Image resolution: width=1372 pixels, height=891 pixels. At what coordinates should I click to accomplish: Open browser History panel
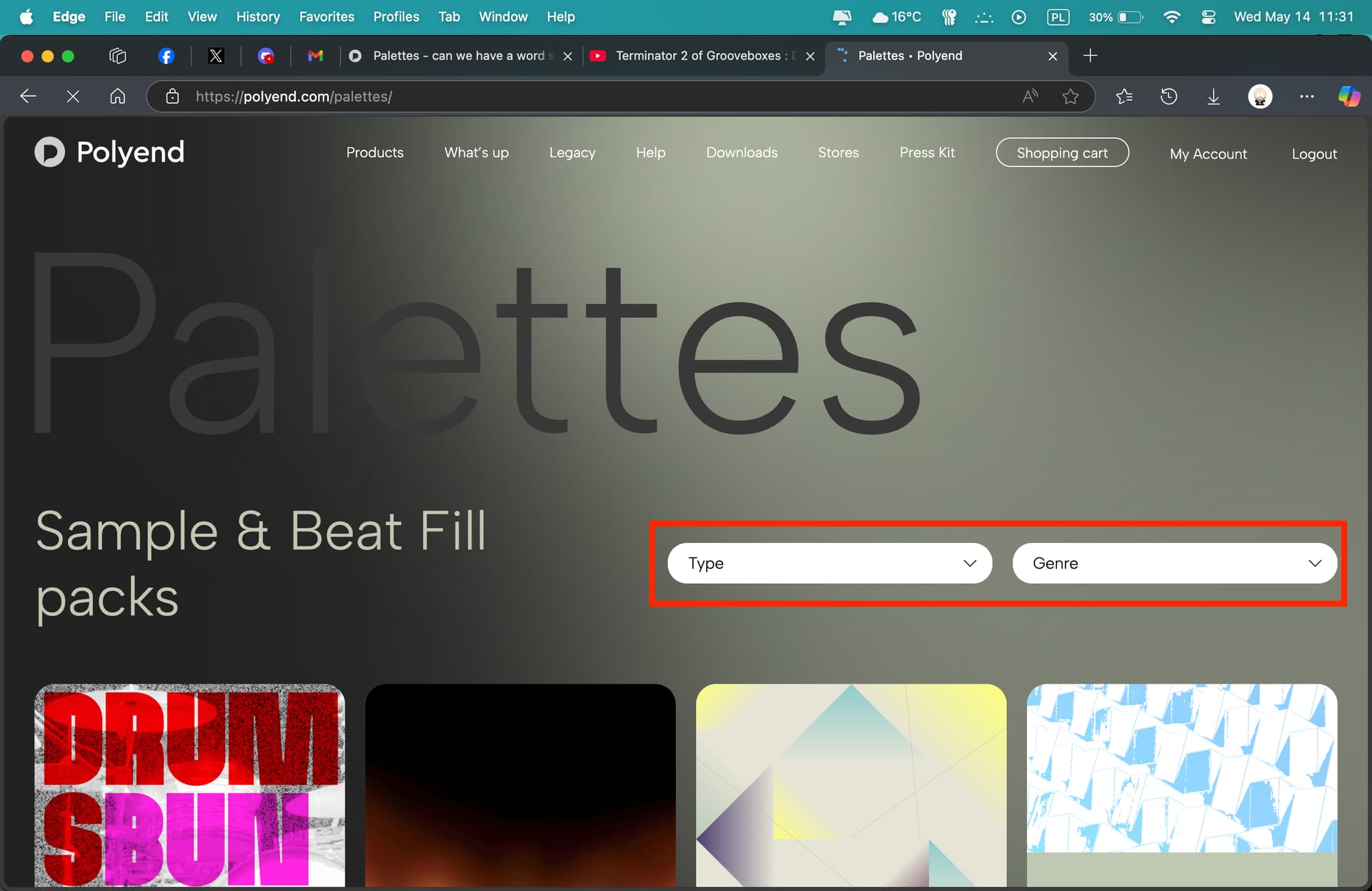(1169, 96)
